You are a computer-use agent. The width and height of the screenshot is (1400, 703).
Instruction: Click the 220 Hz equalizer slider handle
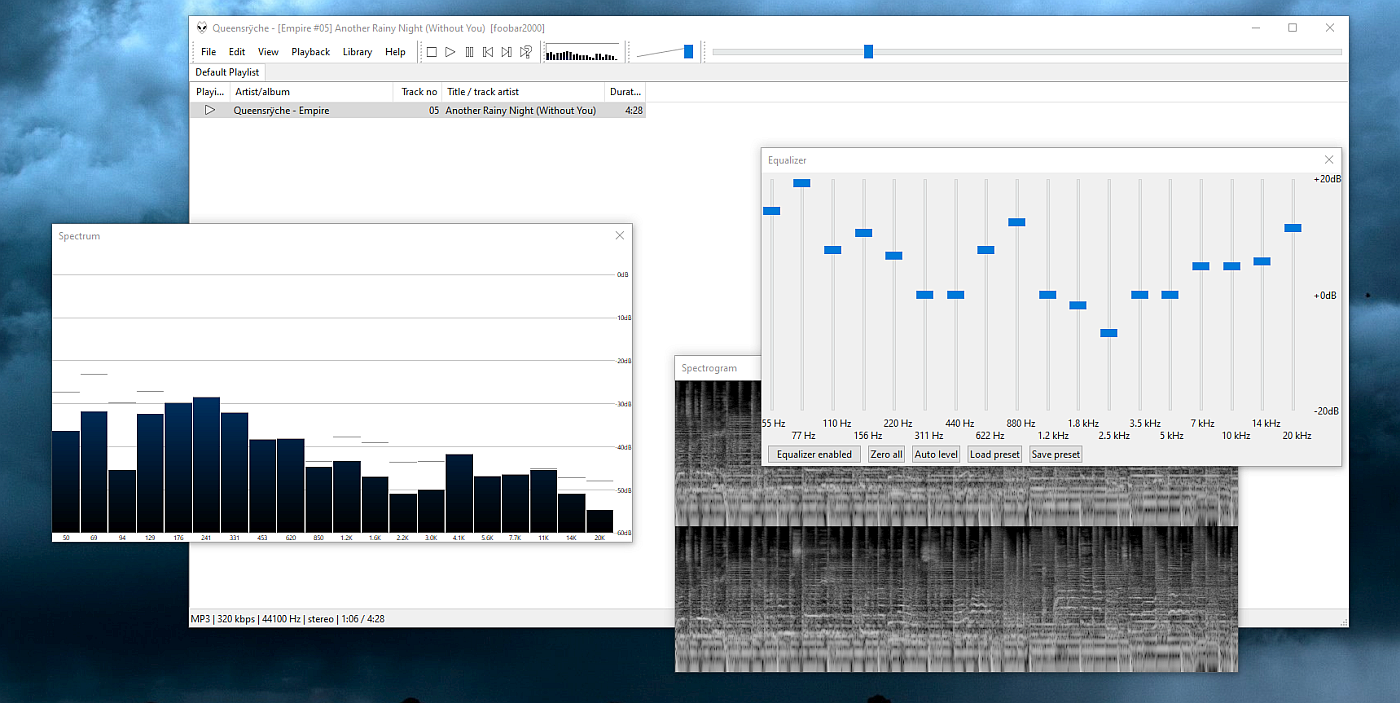click(894, 256)
